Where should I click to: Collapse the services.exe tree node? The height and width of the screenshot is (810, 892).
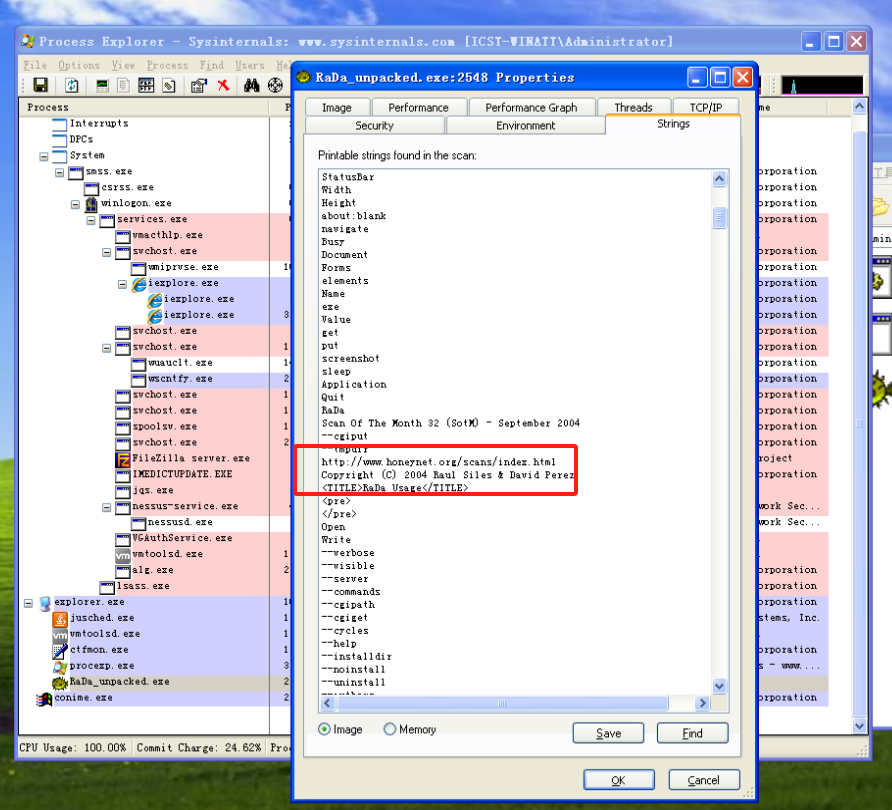(x=91, y=220)
